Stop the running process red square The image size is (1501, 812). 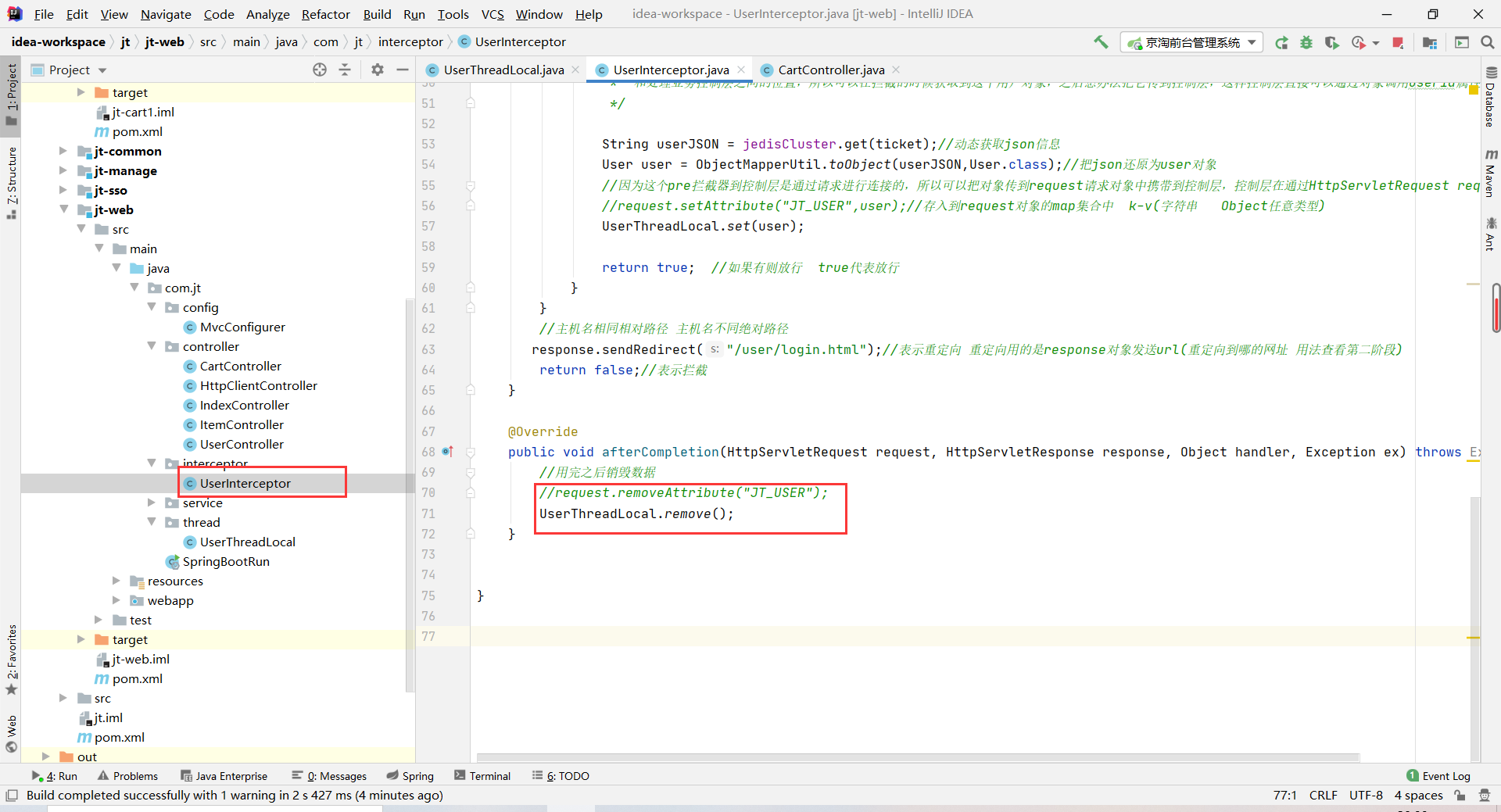click(1398, 42)
